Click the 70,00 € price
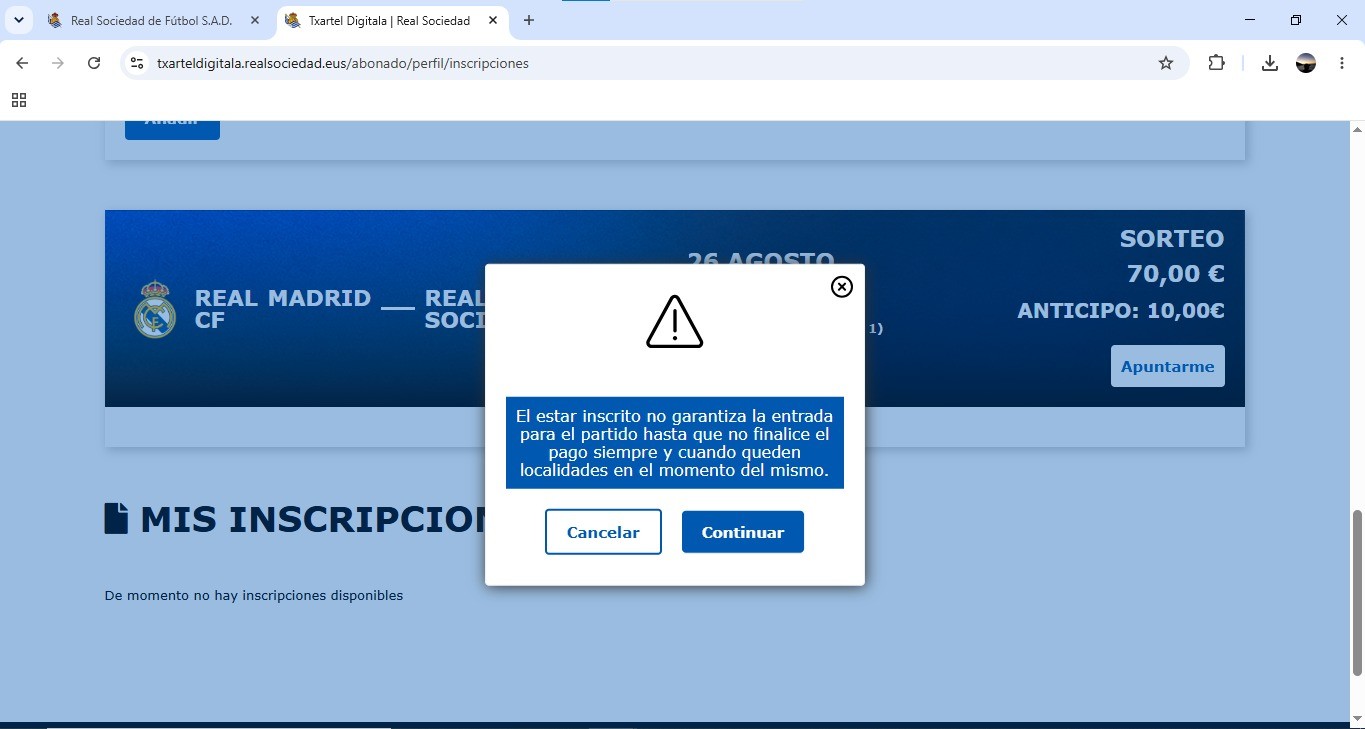 click(1176, 274)
